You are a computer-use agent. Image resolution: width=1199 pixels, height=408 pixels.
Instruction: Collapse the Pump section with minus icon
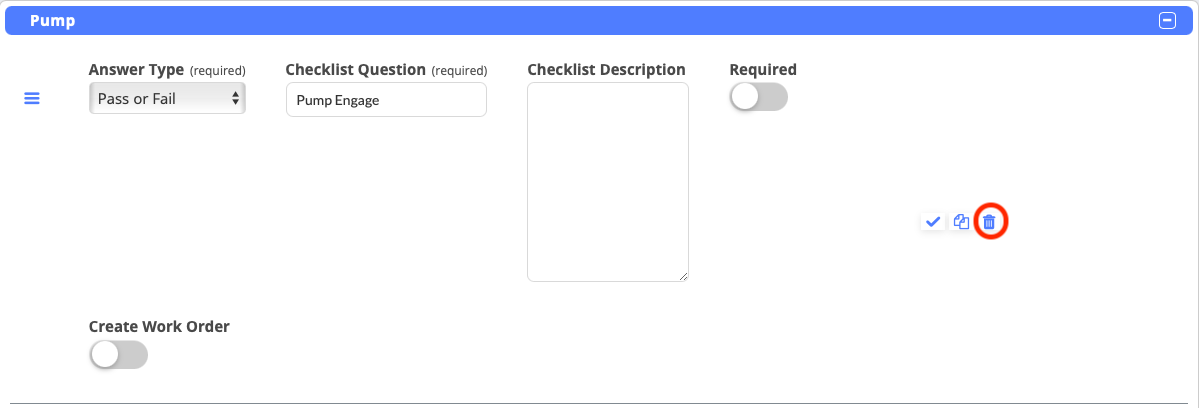point(1167,20)
